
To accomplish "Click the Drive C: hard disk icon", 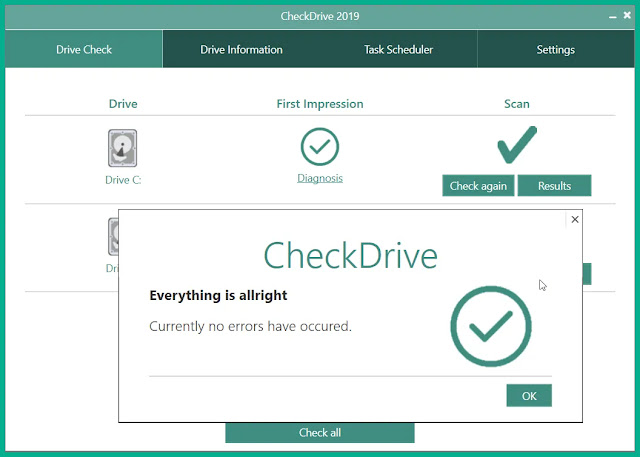I will (122, 148).
